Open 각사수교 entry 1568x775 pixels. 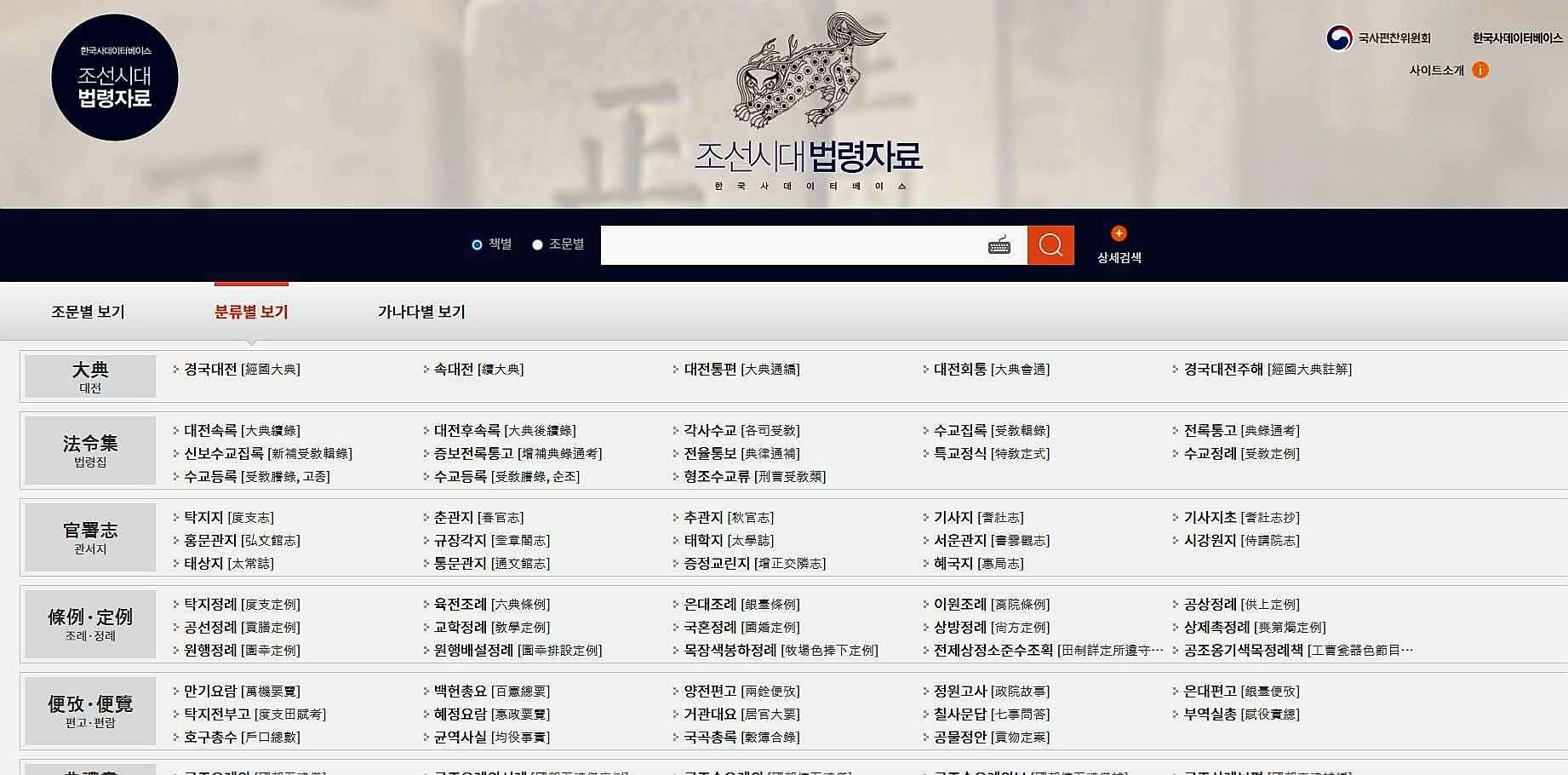741,431
